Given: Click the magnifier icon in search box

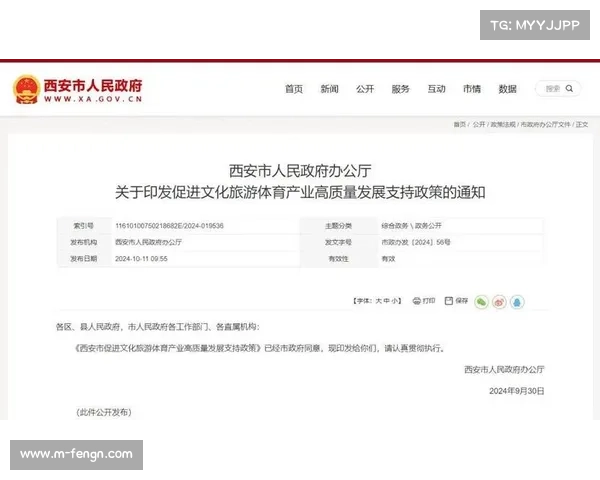Looking at the screenshot, I should click(571, 89).
